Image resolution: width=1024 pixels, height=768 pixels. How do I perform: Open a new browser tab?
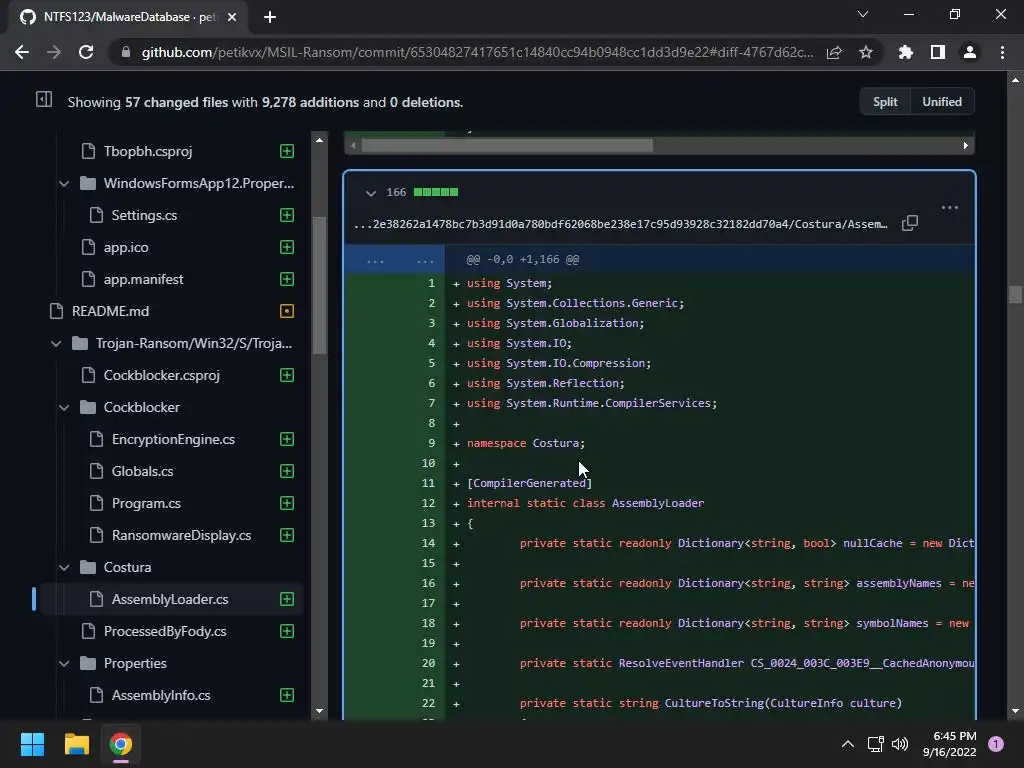tap(270, 17)
